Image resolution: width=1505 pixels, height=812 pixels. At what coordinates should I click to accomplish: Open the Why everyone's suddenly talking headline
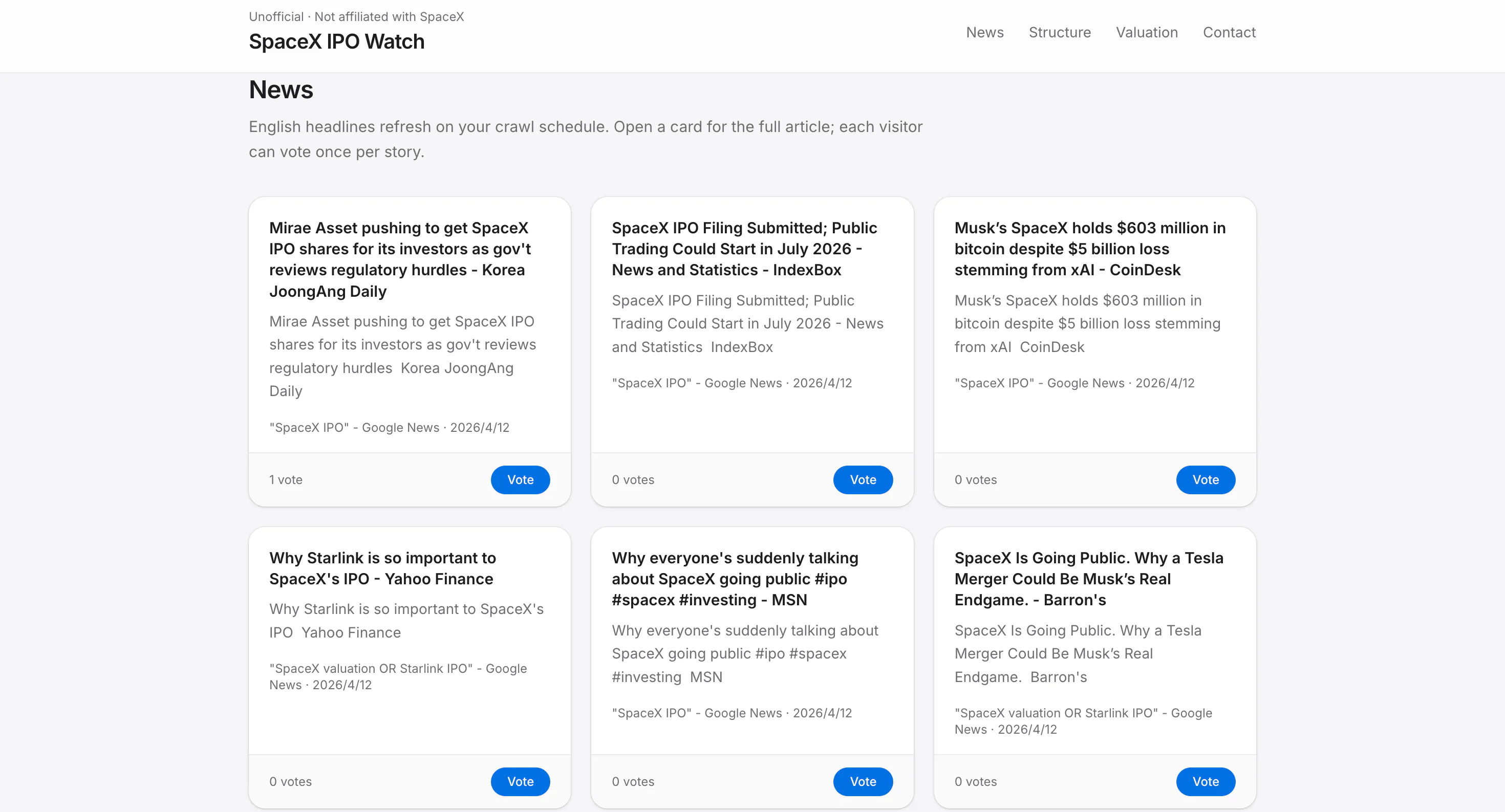click(x=735, y=579)
